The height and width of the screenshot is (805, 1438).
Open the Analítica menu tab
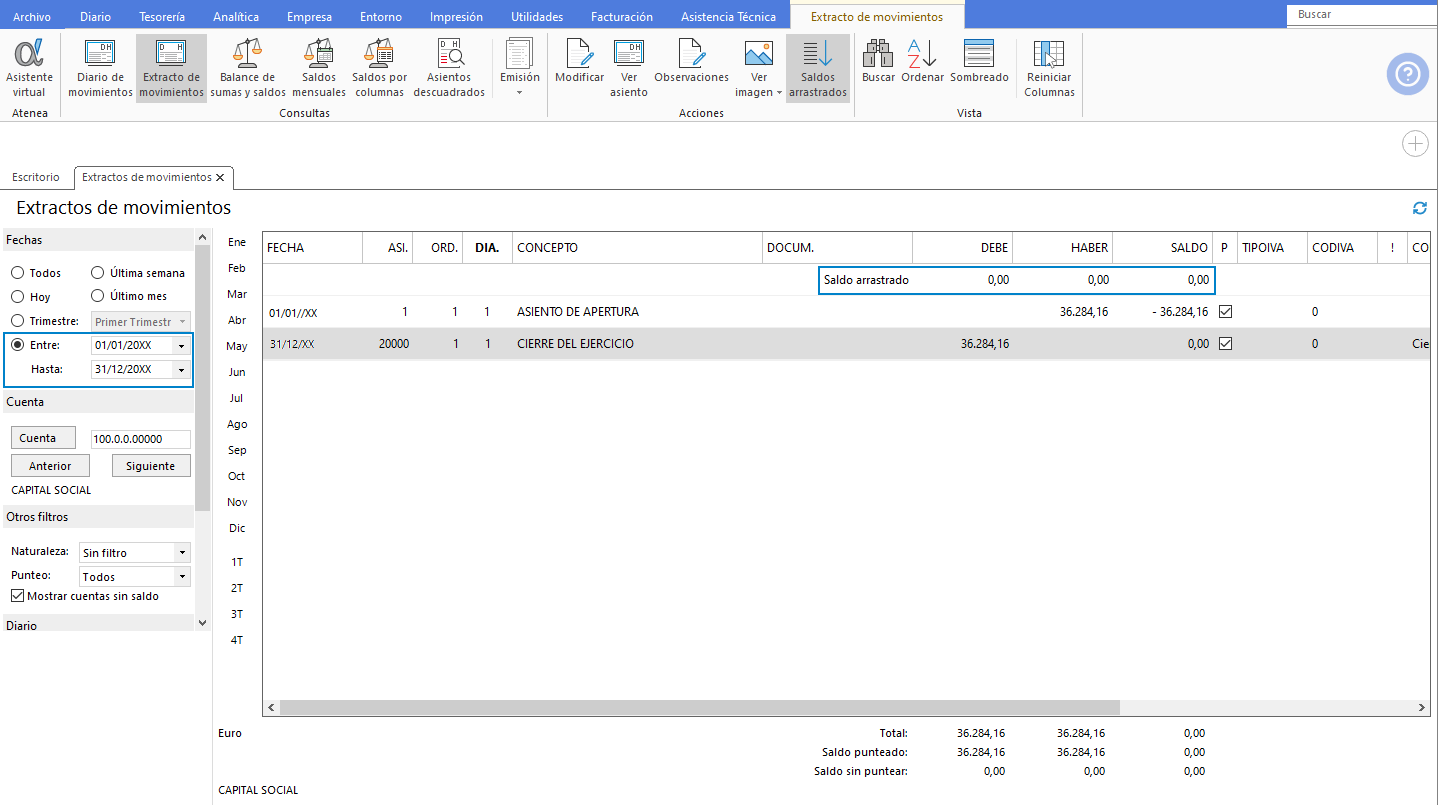click(237, 17)
